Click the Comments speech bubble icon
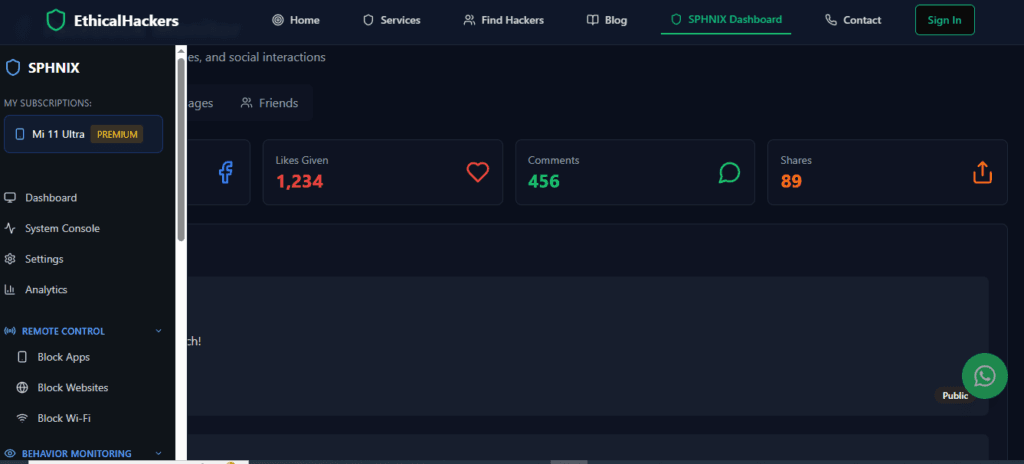 729,172
